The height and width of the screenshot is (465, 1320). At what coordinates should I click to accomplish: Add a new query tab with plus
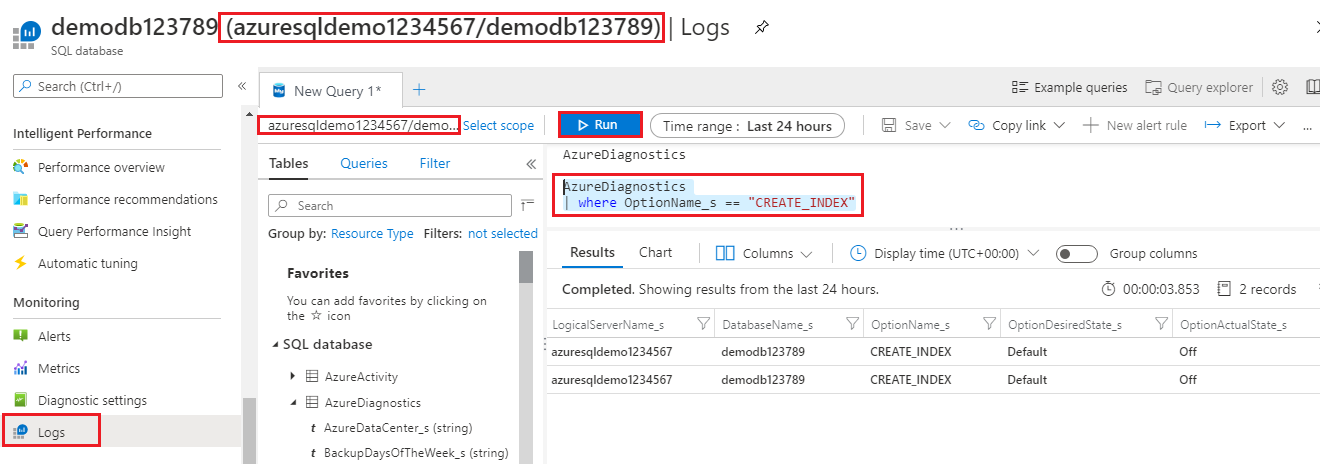click(x=419, y=90)
